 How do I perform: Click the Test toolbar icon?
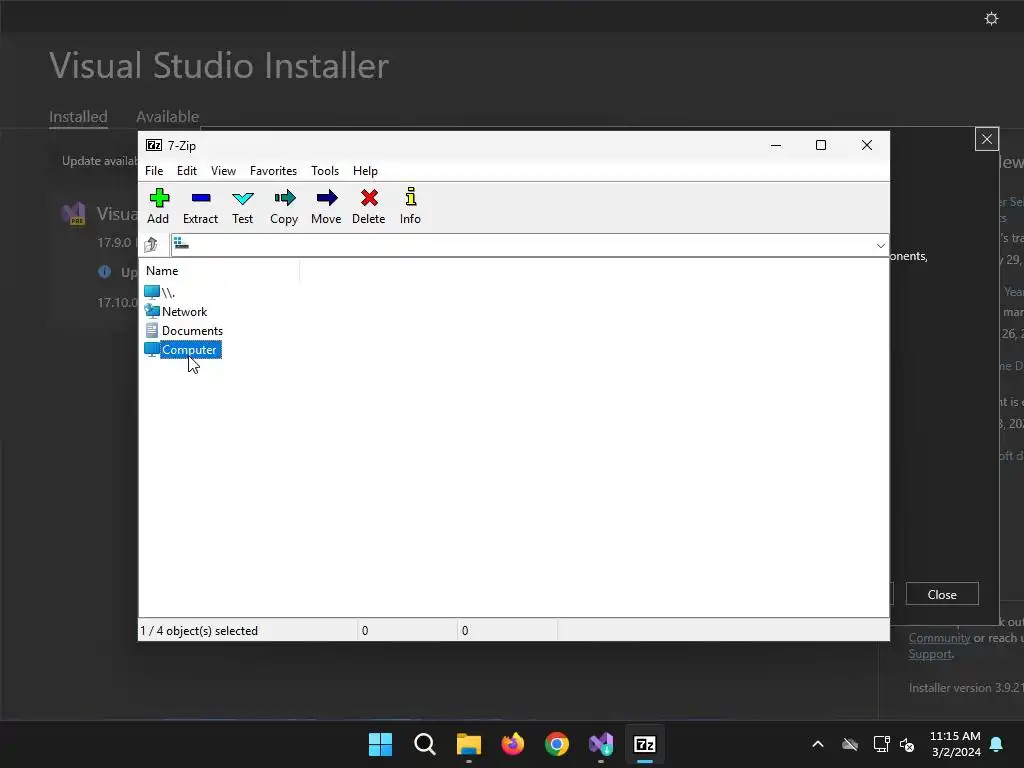242,198
